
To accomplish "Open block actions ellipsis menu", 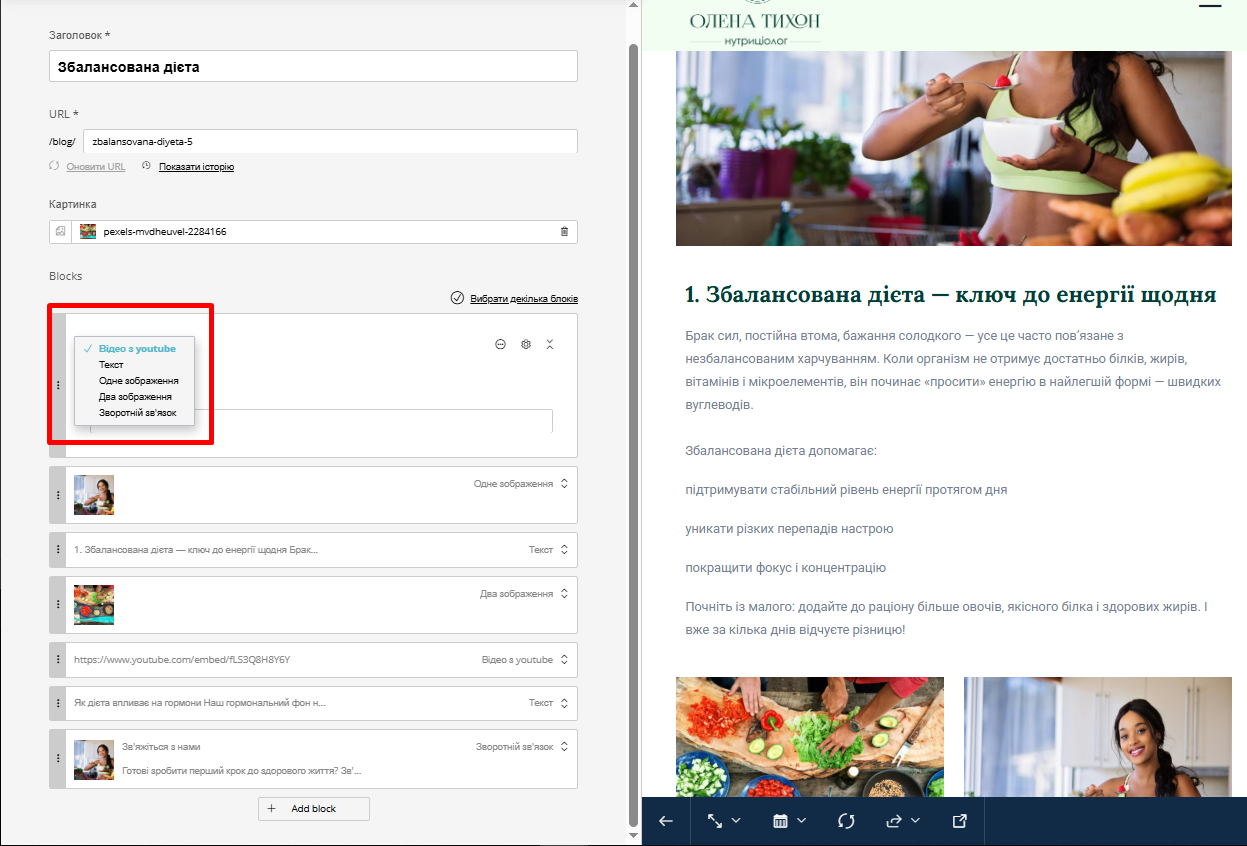I will coord(500,344).
